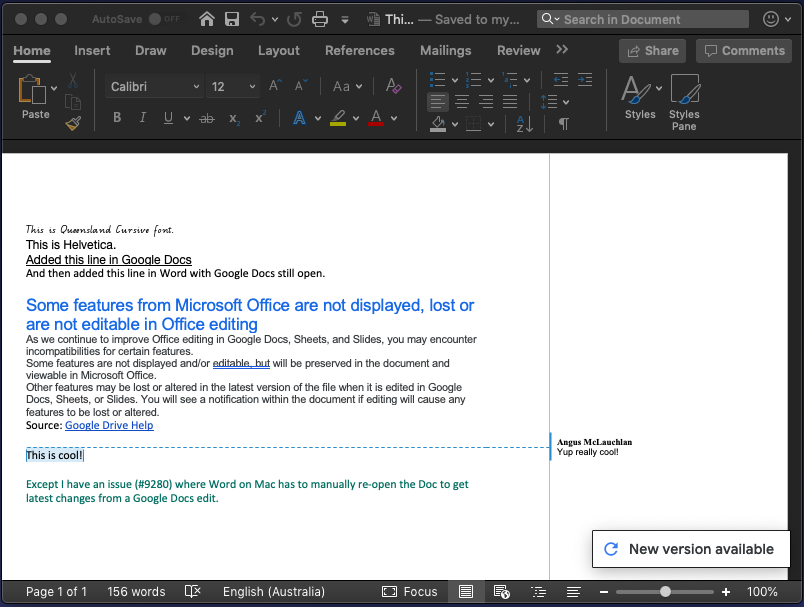The width and height of the screenshot is (804, 607).
Task: Switch to Web Layout view
Action: [501, 592]
